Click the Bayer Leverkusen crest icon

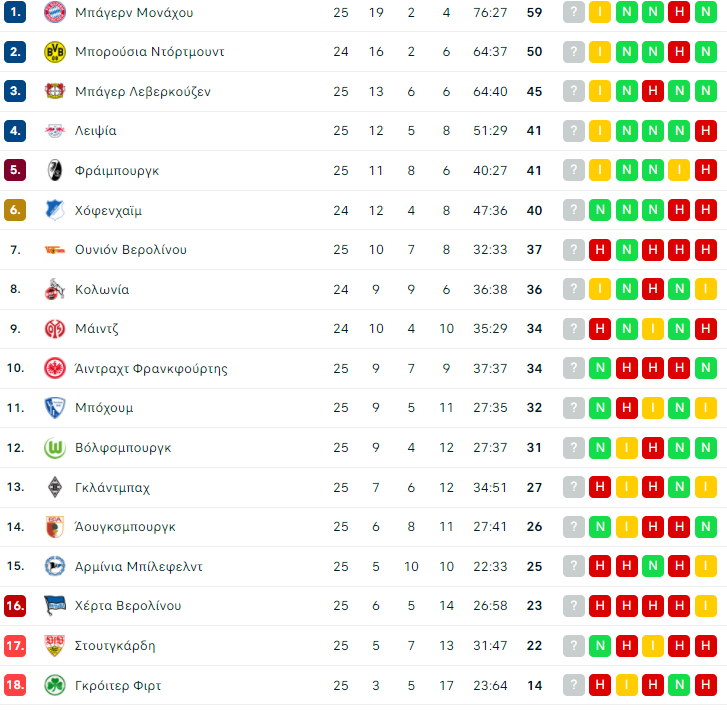click(x=55, y=91)
